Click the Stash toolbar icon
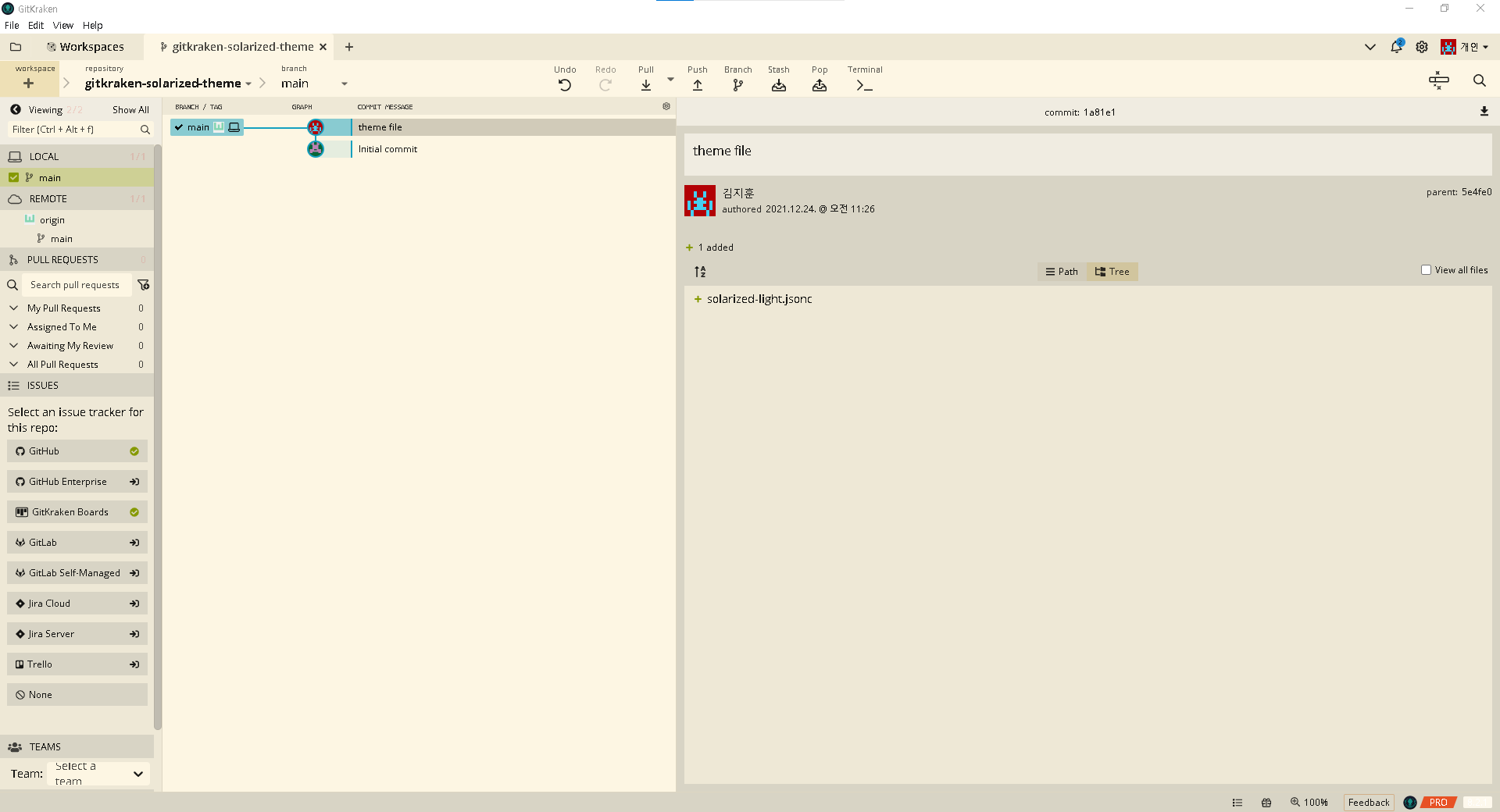This screenshot has width=1500, height=812. 779,85
